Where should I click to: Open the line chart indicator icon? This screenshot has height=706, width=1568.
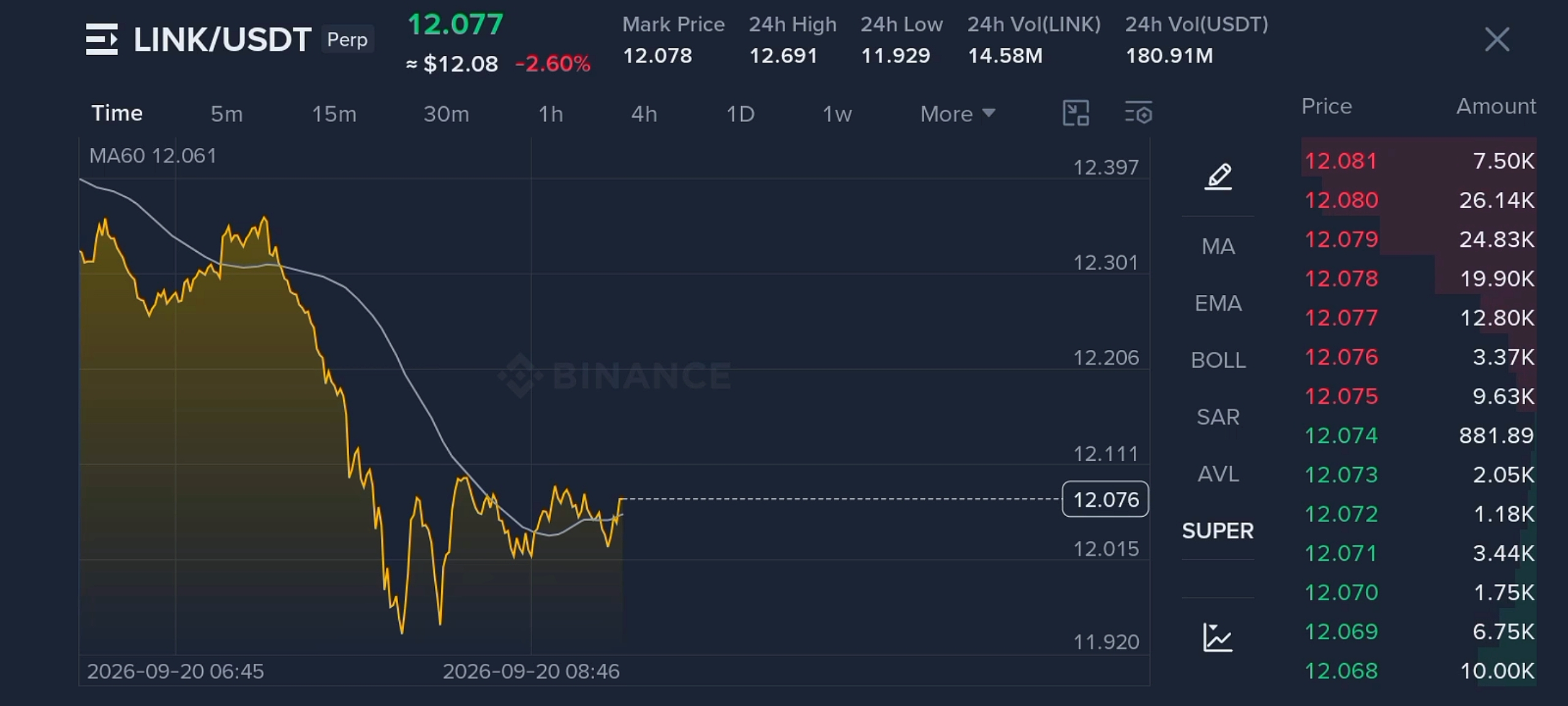pyautogui.click(x=1217, y=637)
